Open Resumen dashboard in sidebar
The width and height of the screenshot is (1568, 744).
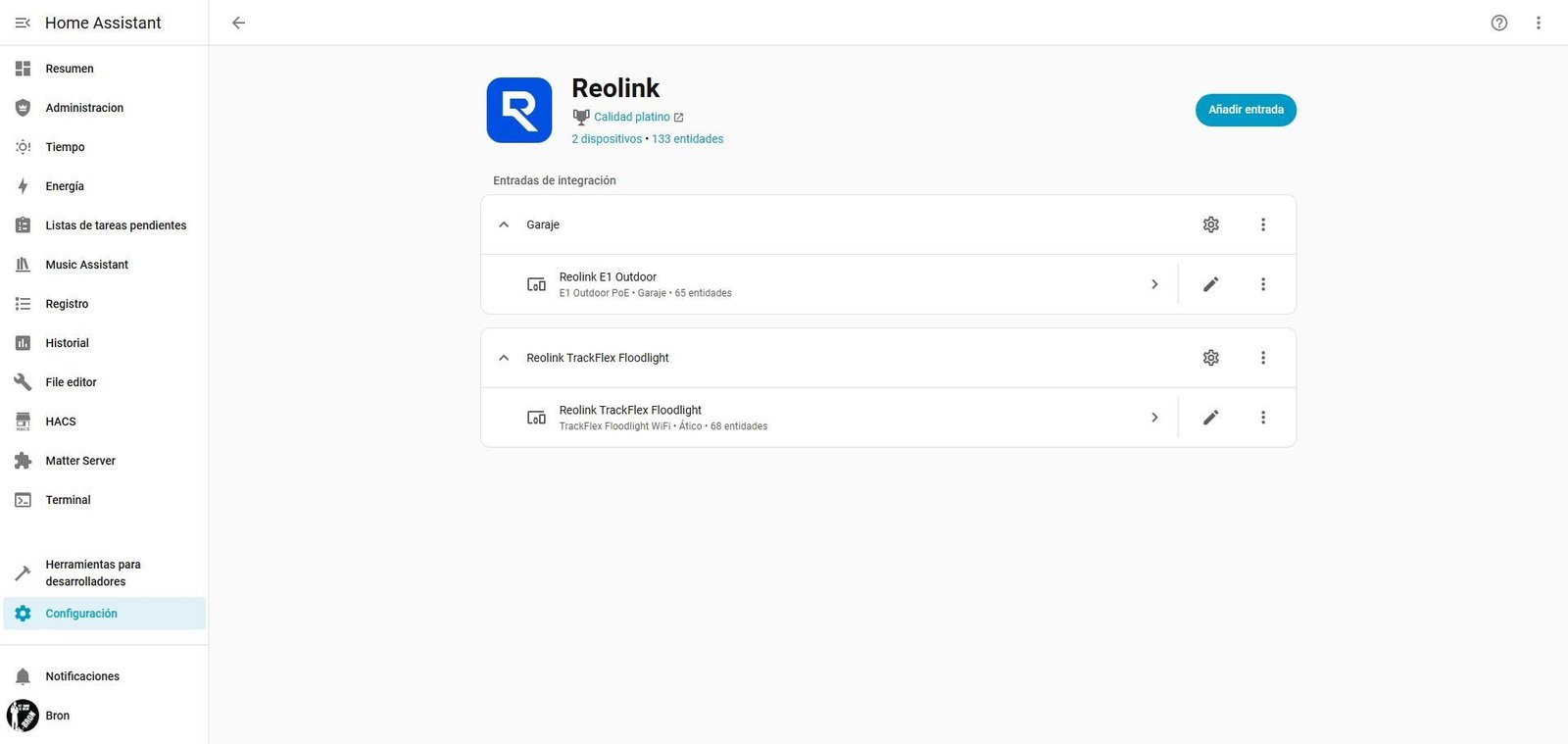pyautogui.click(x=104, y=69)
